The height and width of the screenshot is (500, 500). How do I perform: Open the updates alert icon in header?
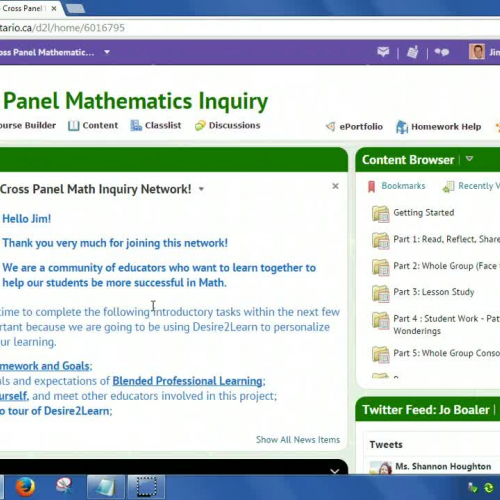(412, 52)
